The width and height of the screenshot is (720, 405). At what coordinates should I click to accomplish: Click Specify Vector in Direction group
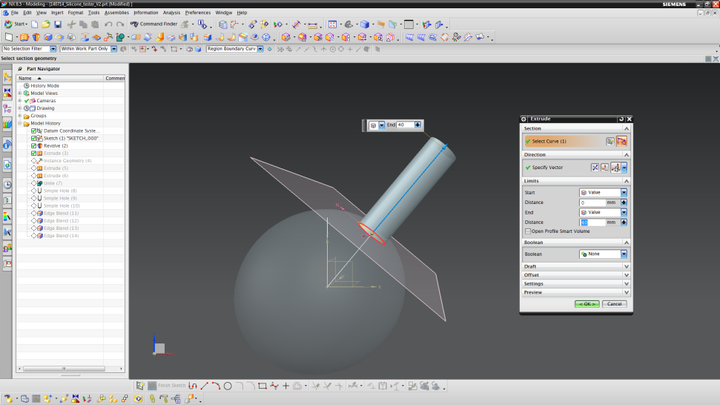coord(547,168)
